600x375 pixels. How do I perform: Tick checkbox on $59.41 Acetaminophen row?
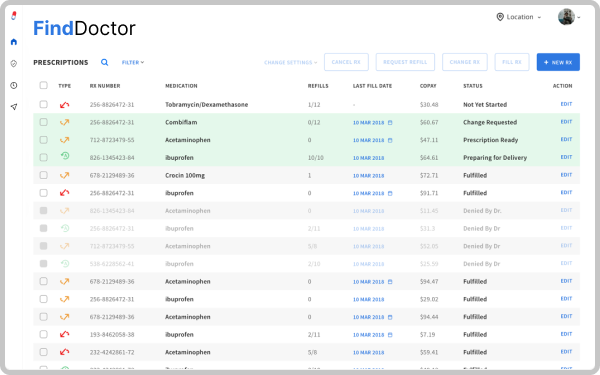[x=44, y=352]
